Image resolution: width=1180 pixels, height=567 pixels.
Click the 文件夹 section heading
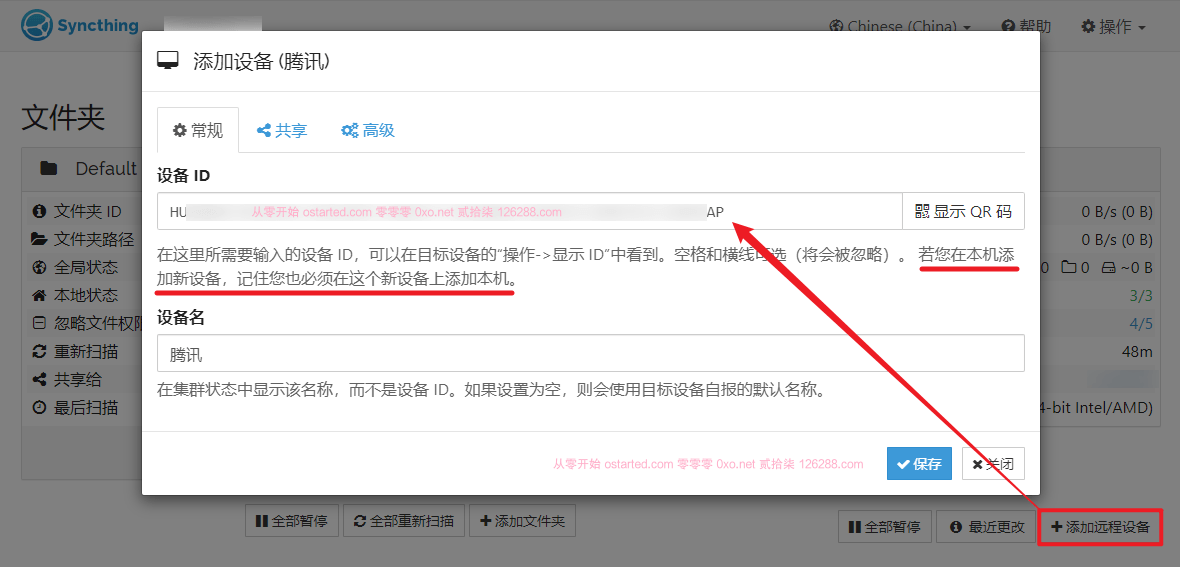(63, 117)
